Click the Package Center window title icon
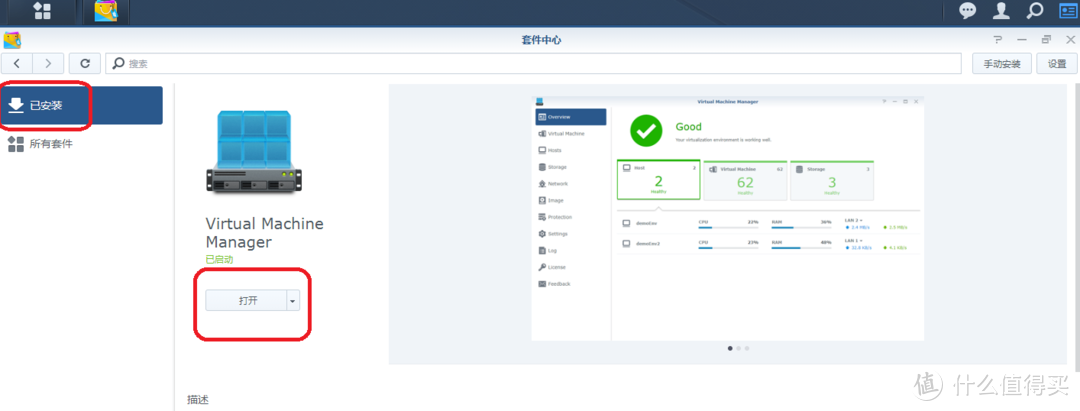The image size is (1080, 411). click(12, 40)
